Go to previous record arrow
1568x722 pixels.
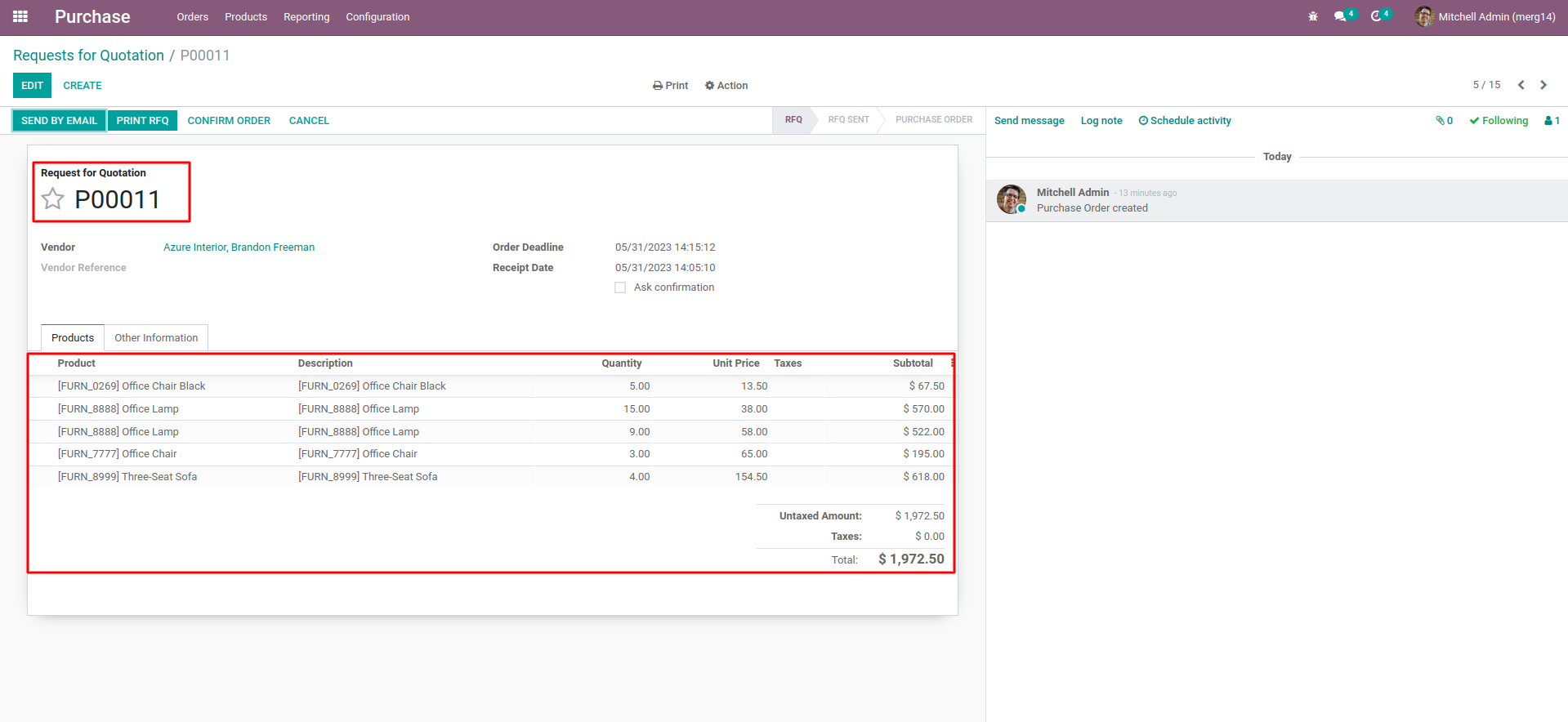click(x=1521, y=85)
